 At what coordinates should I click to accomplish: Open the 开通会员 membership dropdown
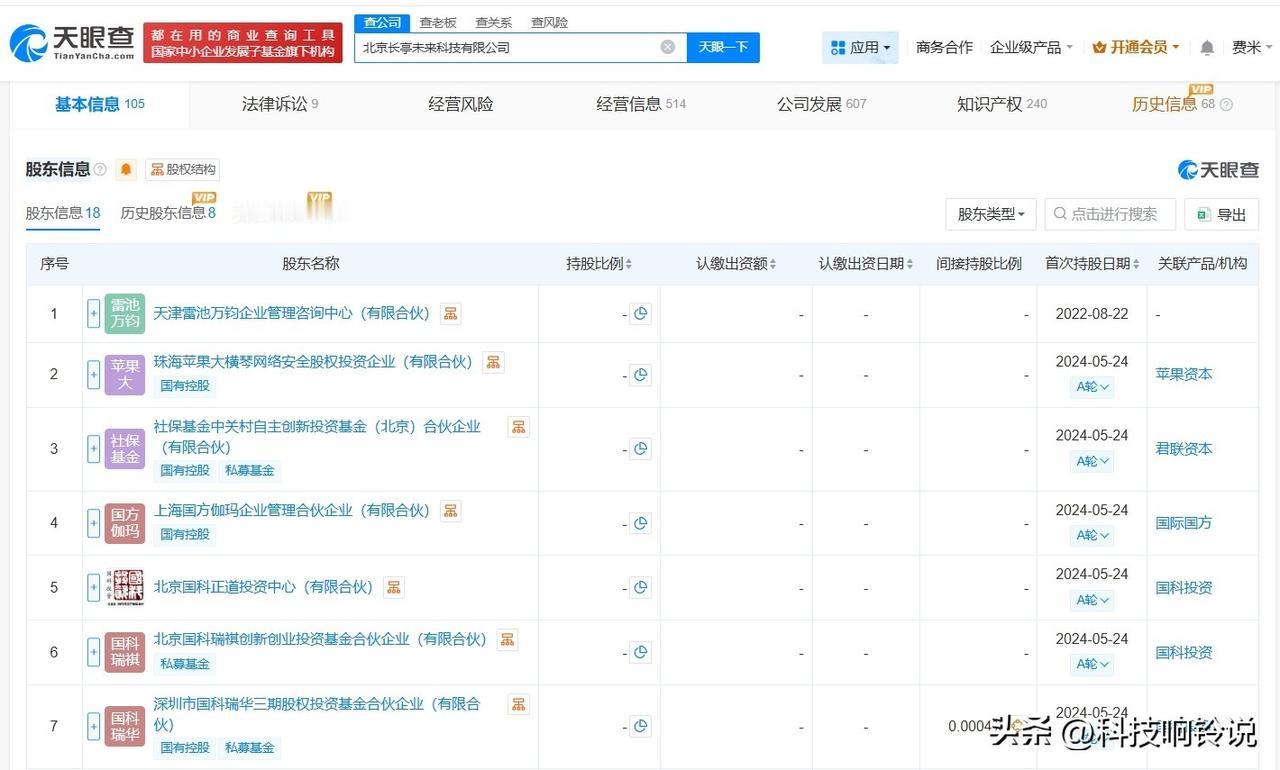1136,47
